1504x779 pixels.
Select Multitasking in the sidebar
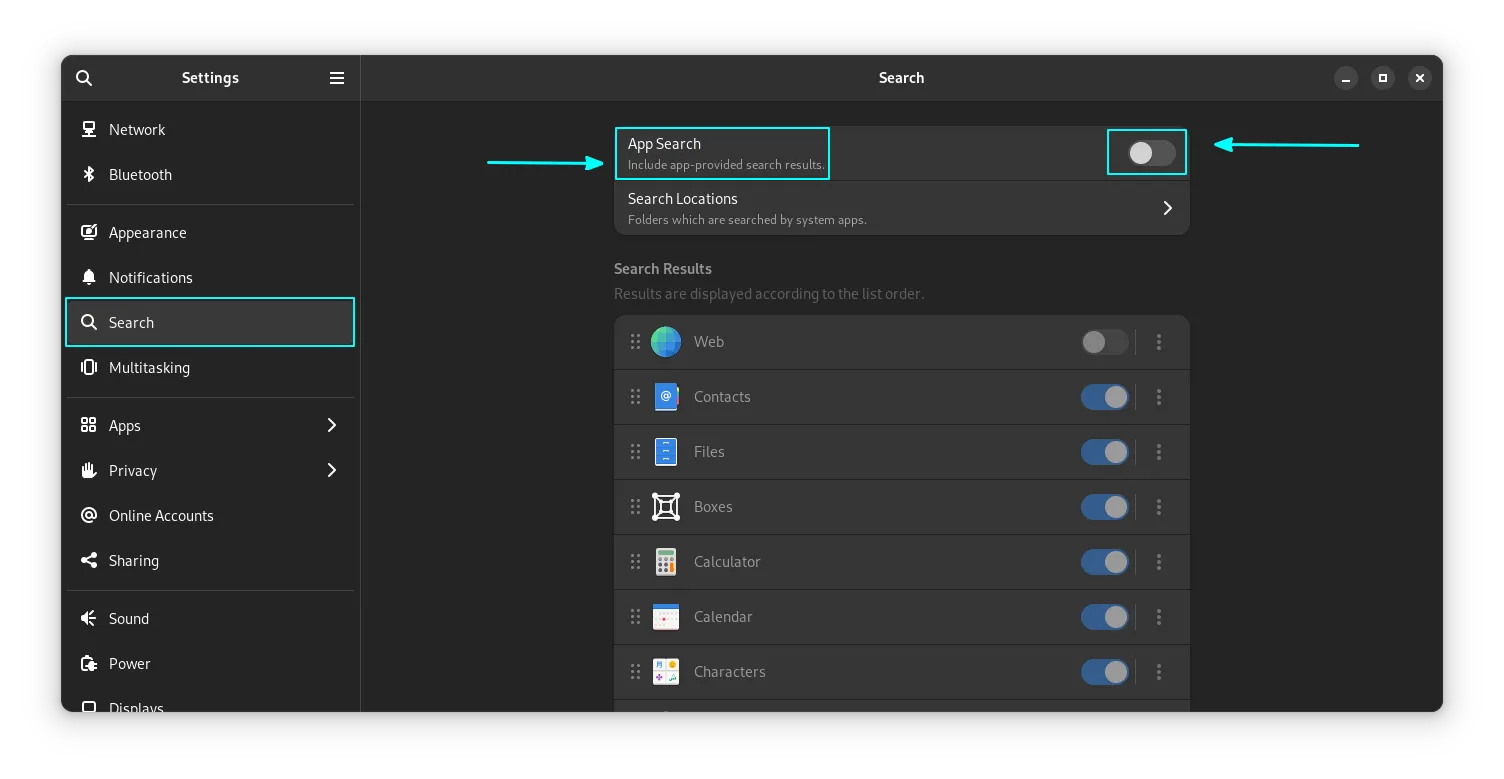point(149,368)
